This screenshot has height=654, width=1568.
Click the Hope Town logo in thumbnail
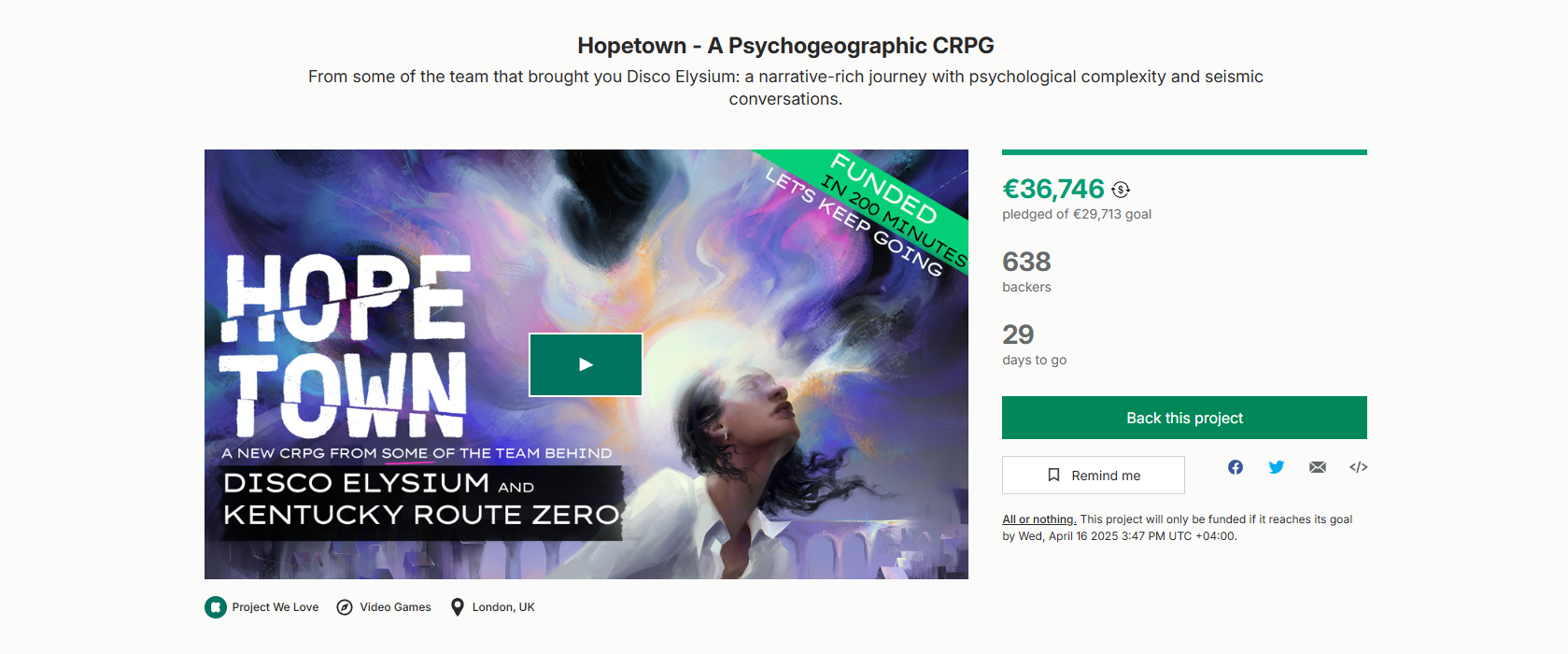click(345, 346)
